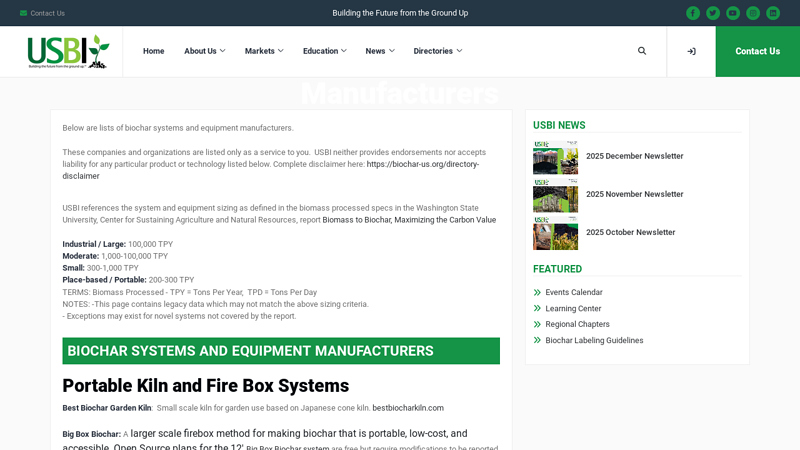The width and height of the screenshot is (800, 450).
Task: Click the Industrial / Large sizing line
Action: point(117,244)
